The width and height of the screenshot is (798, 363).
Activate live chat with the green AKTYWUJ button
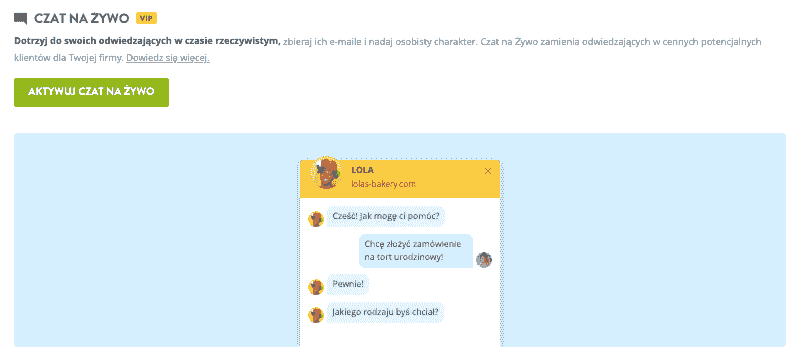pyautogui.click(x=91, y=92)
